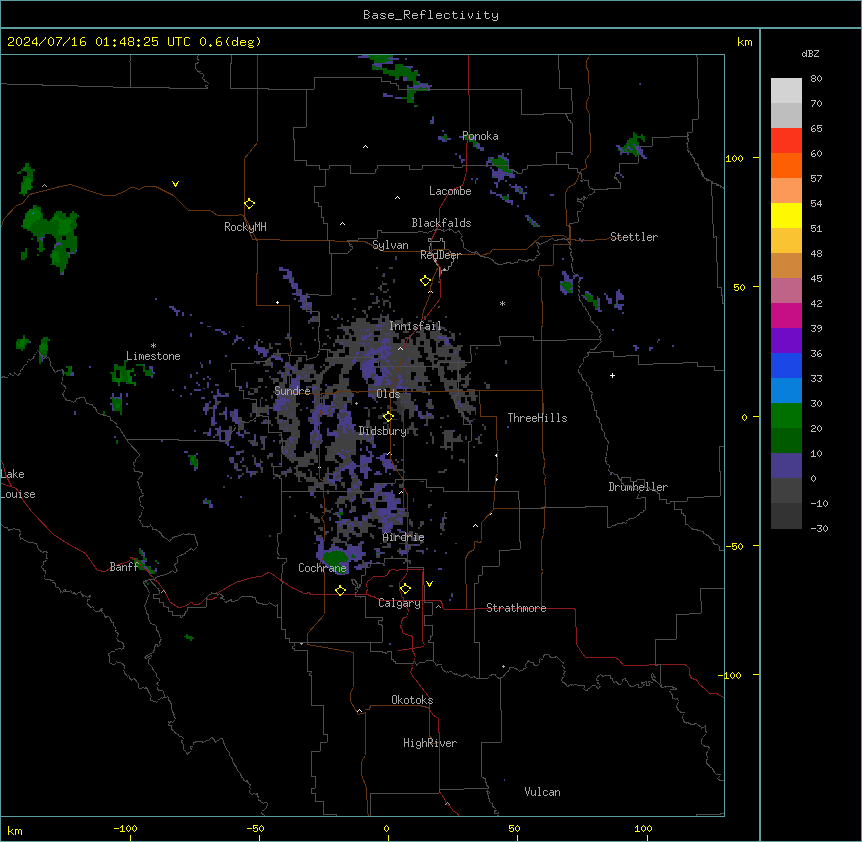
Task: Click the Sylvan label
Action: (x=390, y=245)
